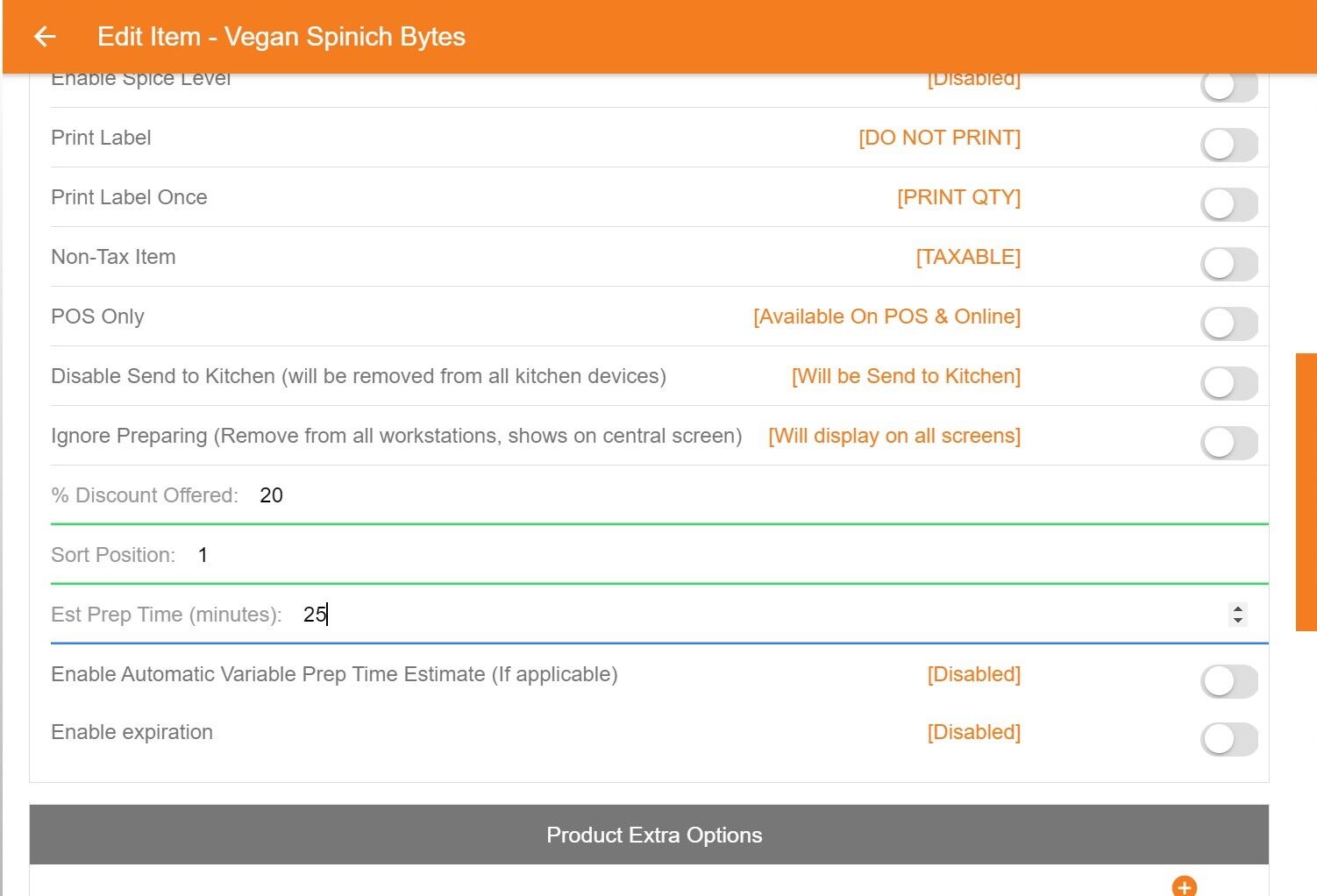This screenshot has height=896, width=1317.
Task: Toggle the Ignore Preparing switch
Action: [1228, 443]
